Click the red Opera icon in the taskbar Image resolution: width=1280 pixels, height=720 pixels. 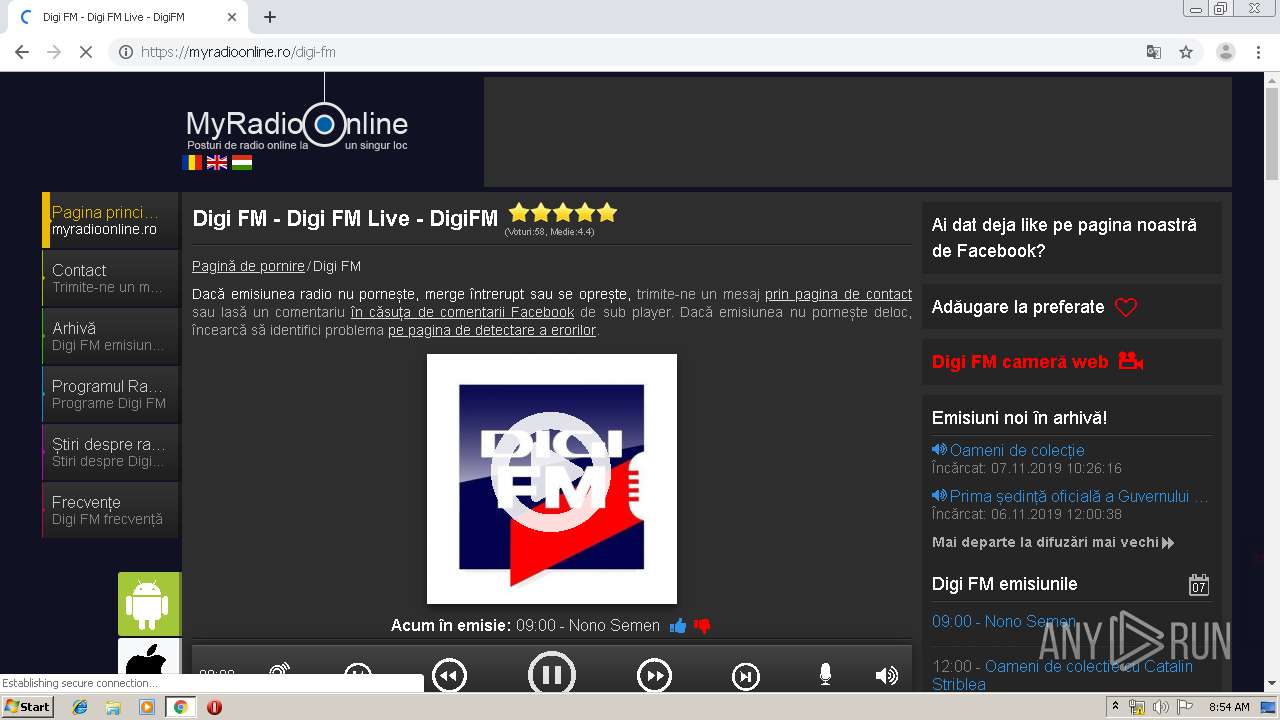pyautogui.click(x=214, y=707)
